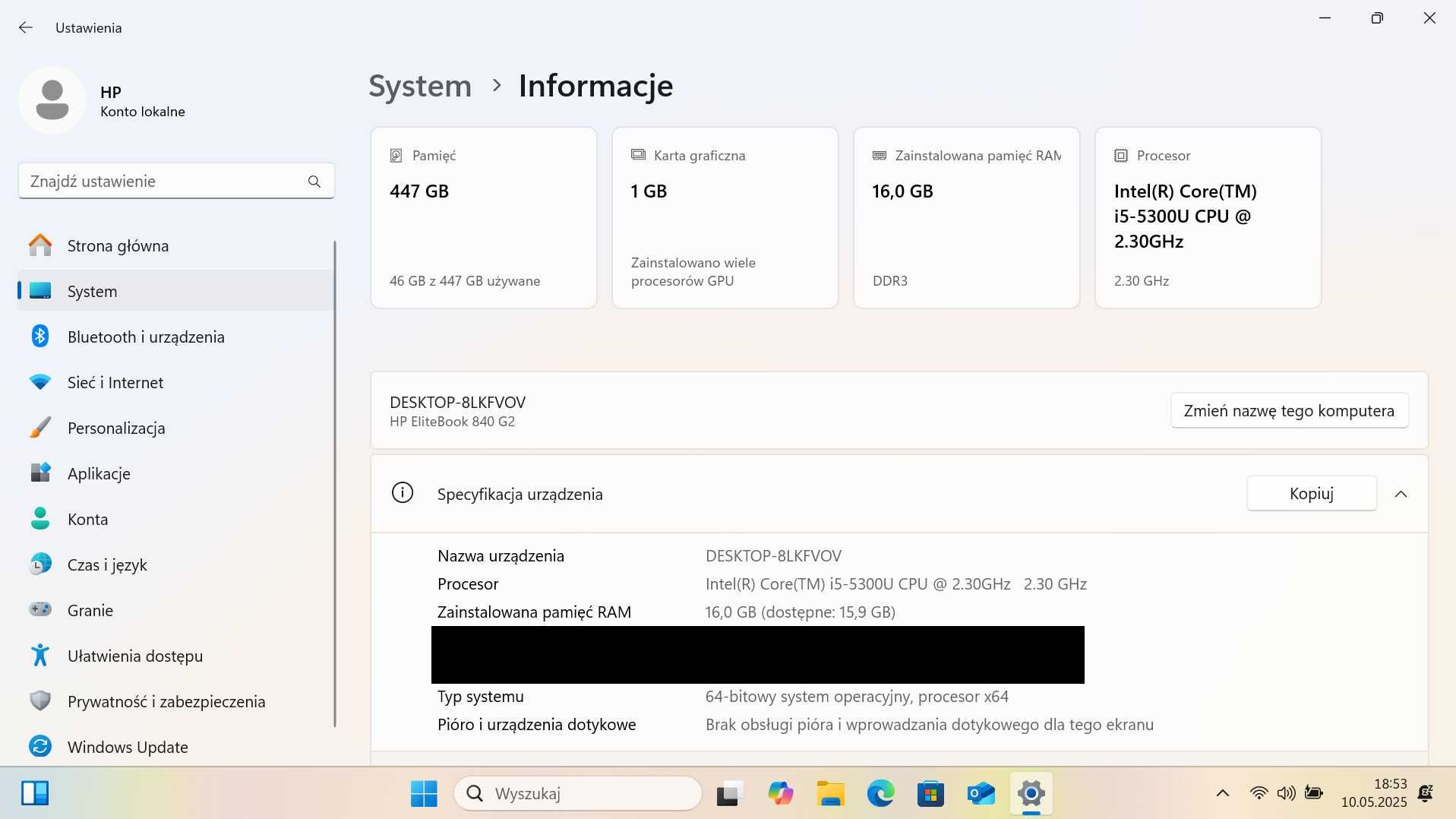Click the Znajdź ustawienie search field
The width and height of the screenshot is (1456, 819).
pyautogui.click(x=176, y=181)
